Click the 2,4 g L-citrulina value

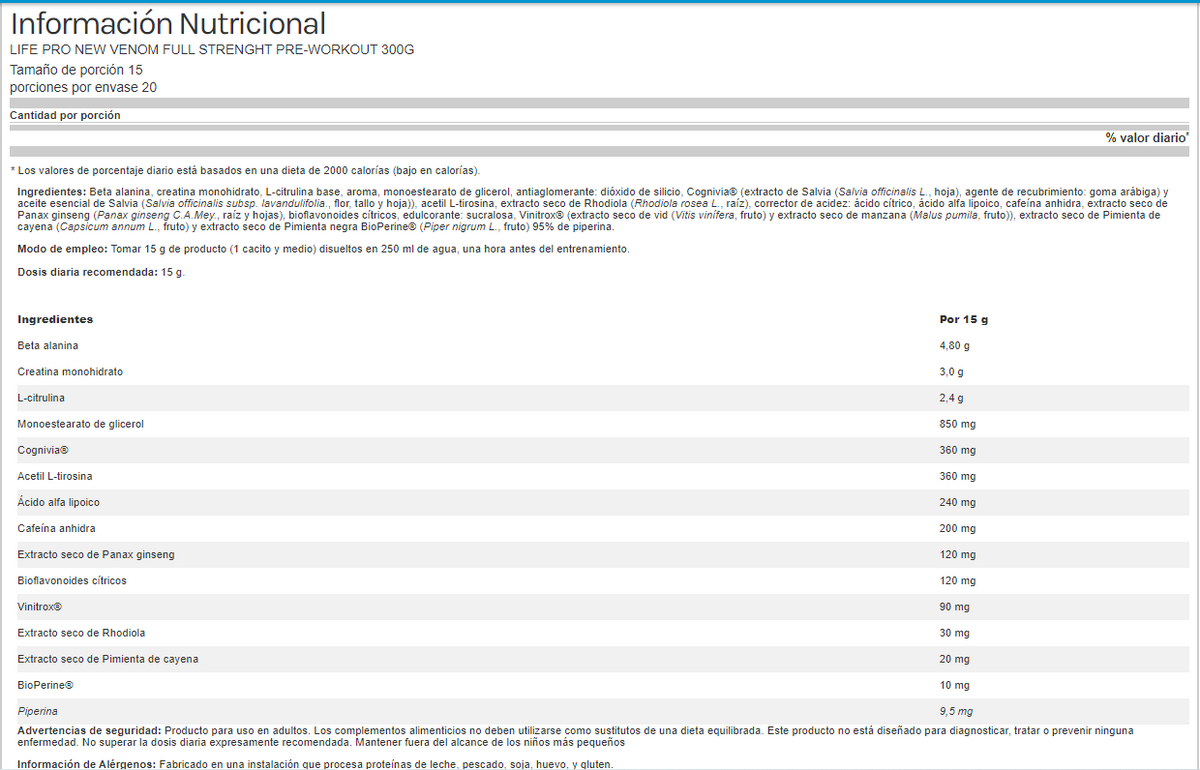point(953,398)
